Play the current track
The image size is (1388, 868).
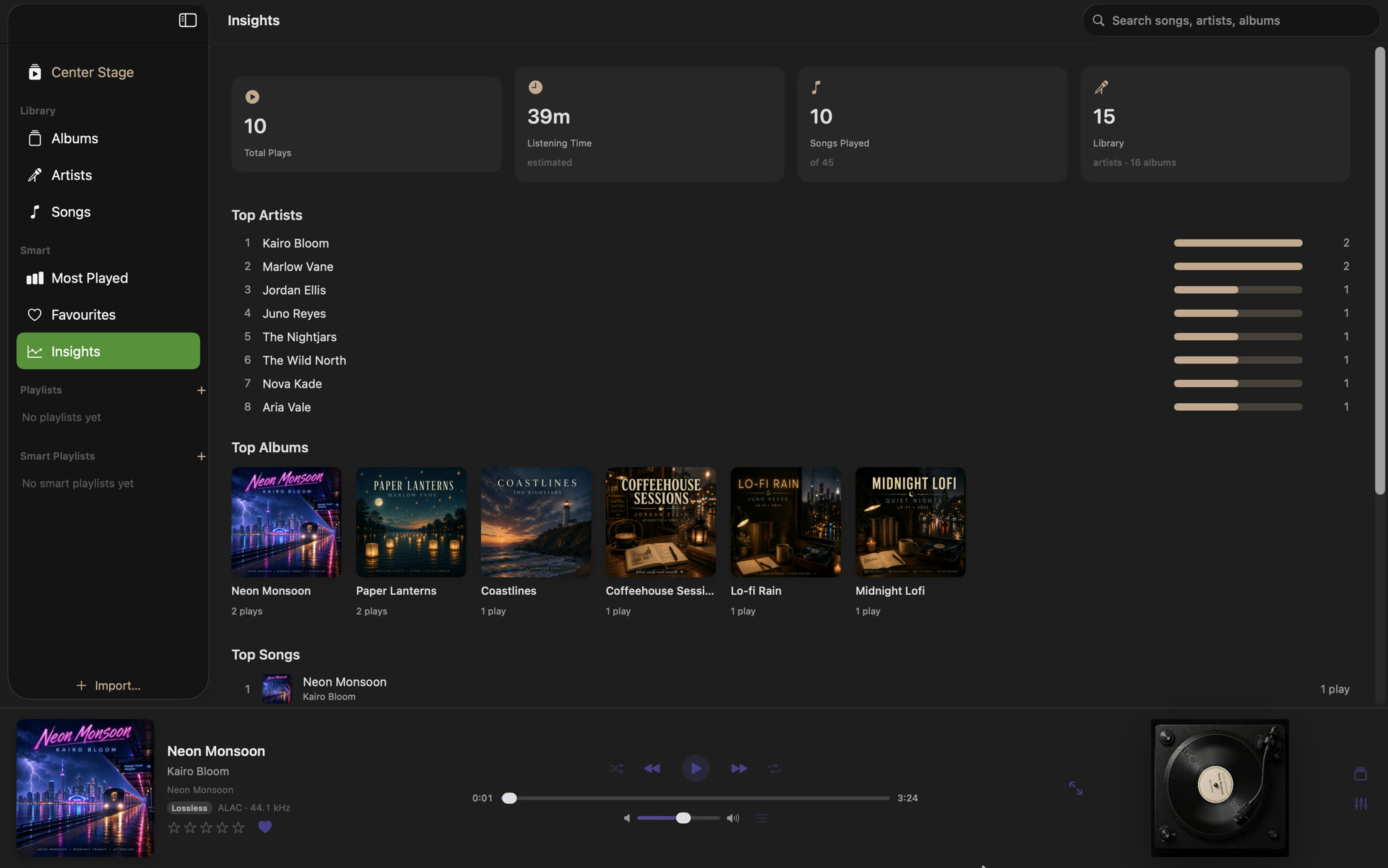click(x=695, y=768)
